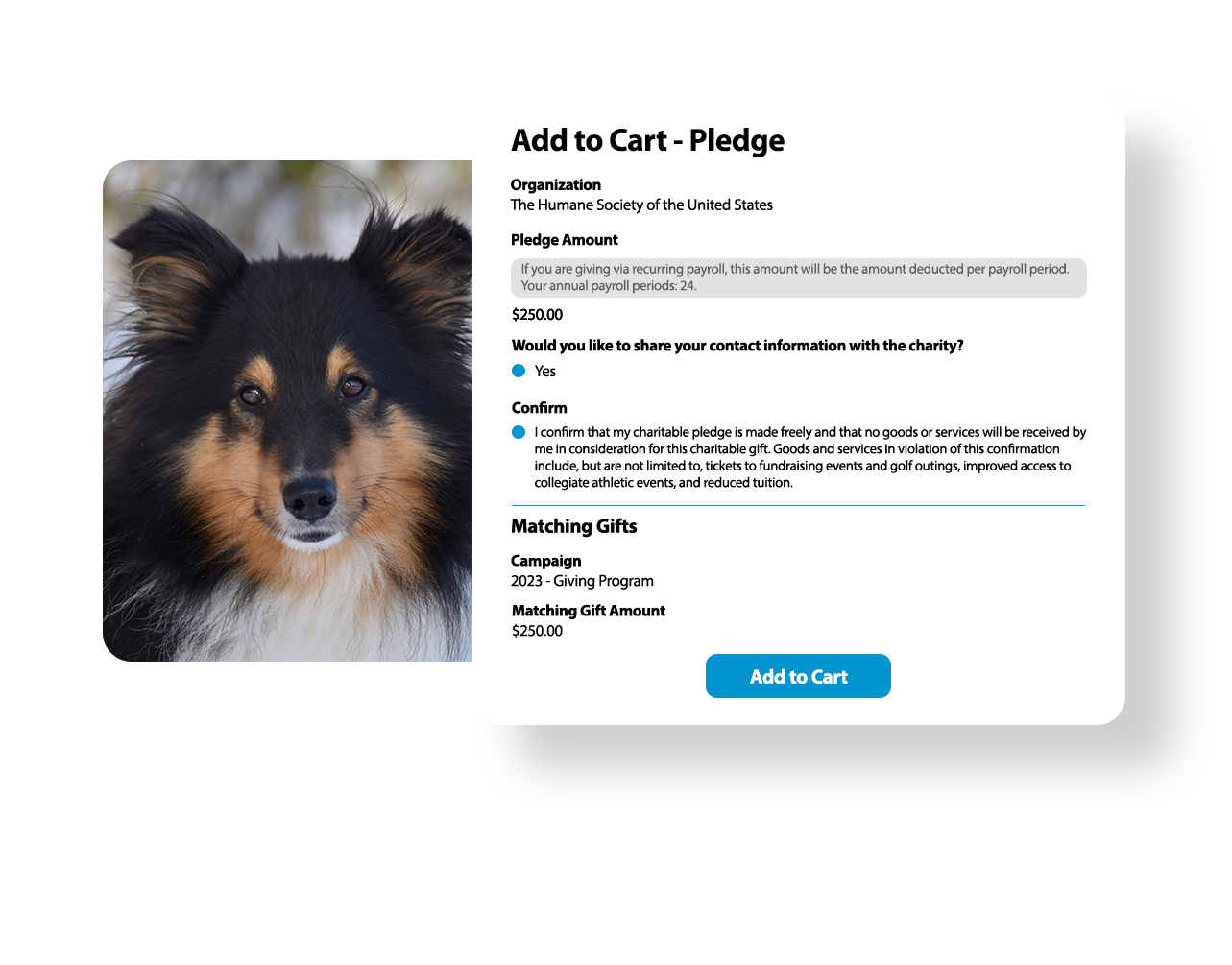Click the Matching Gifts section heading

(573, 526)
